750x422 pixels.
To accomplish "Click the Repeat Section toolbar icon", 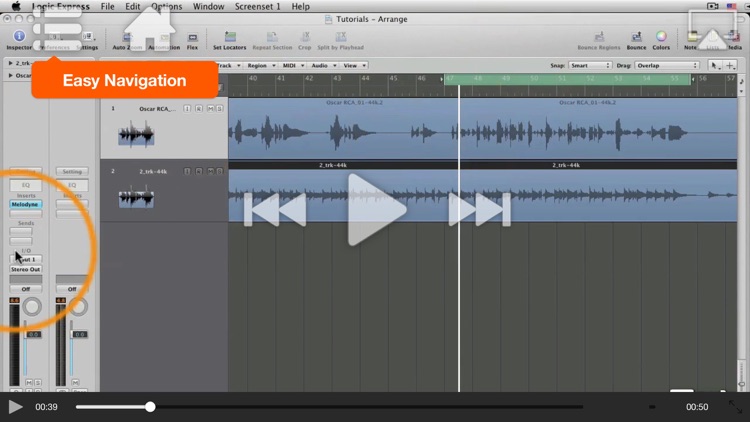I will click(272, 40).
